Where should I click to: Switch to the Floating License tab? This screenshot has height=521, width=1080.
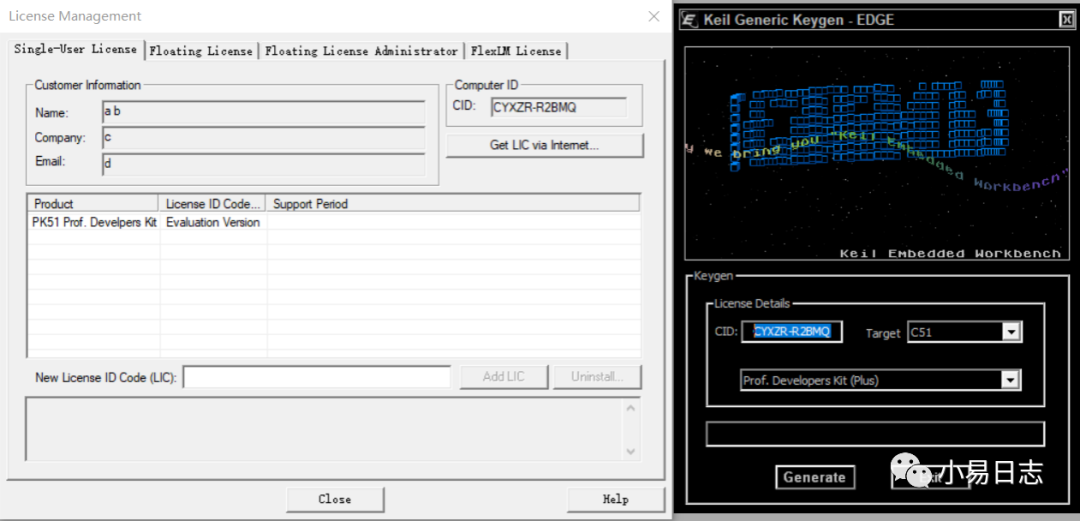click(201, 51)
